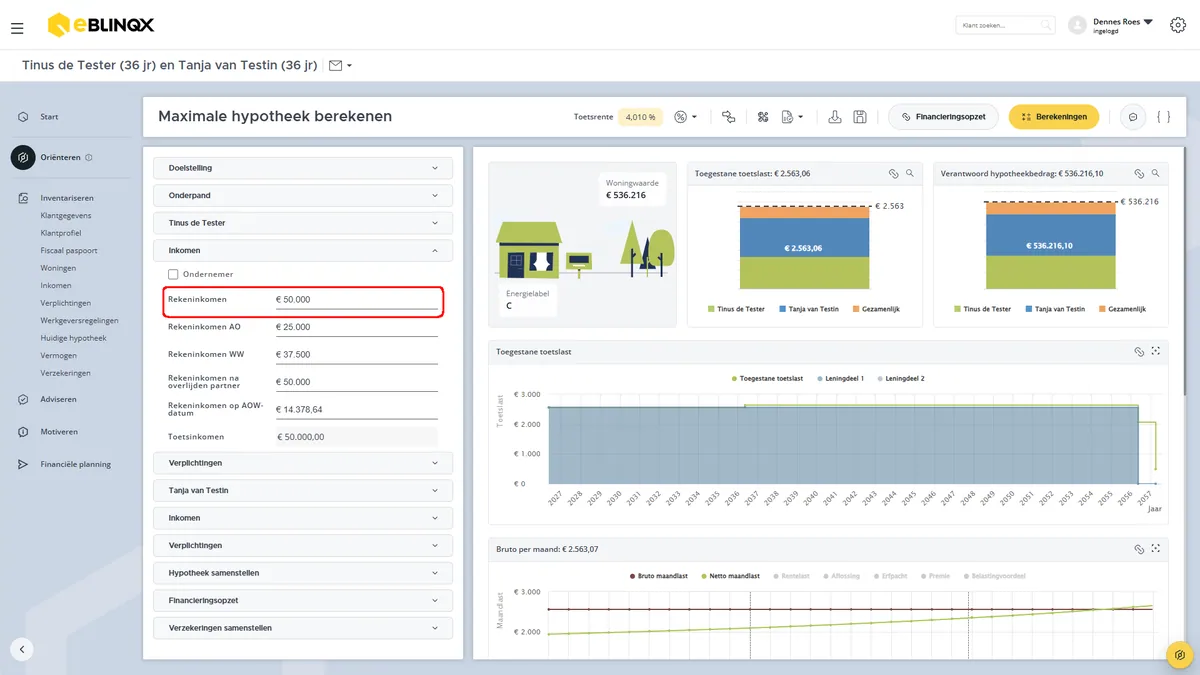Expand the Hypotheek samenstellen section
This screenshot has width=1200, height=675.
point(303,573)
